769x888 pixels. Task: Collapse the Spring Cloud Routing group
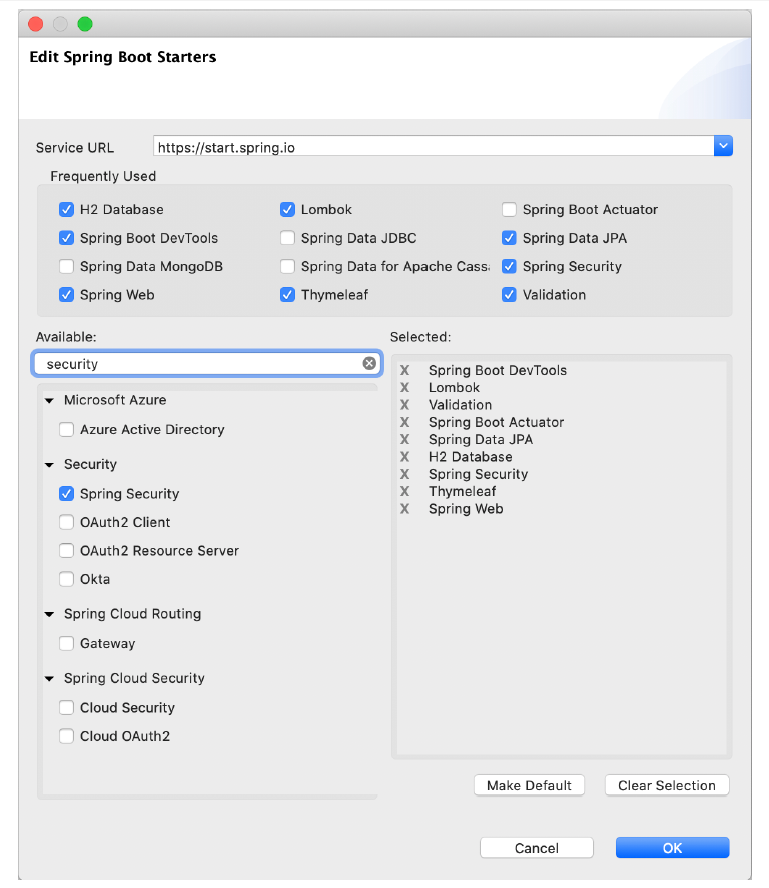49,615
